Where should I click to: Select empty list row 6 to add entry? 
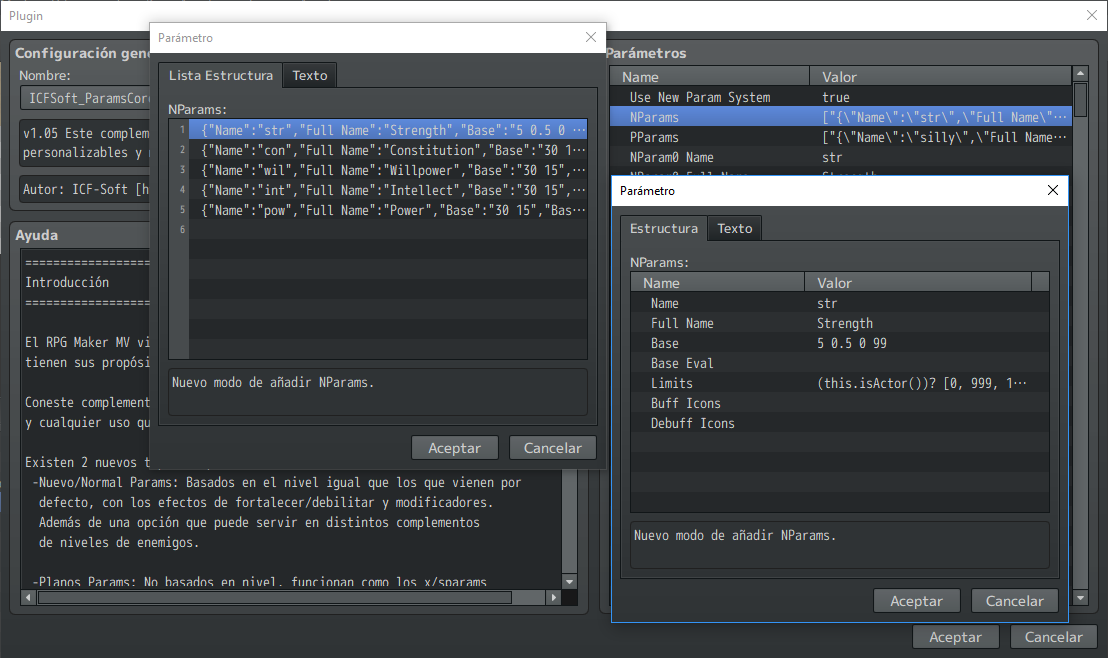[x=387, y=230]
